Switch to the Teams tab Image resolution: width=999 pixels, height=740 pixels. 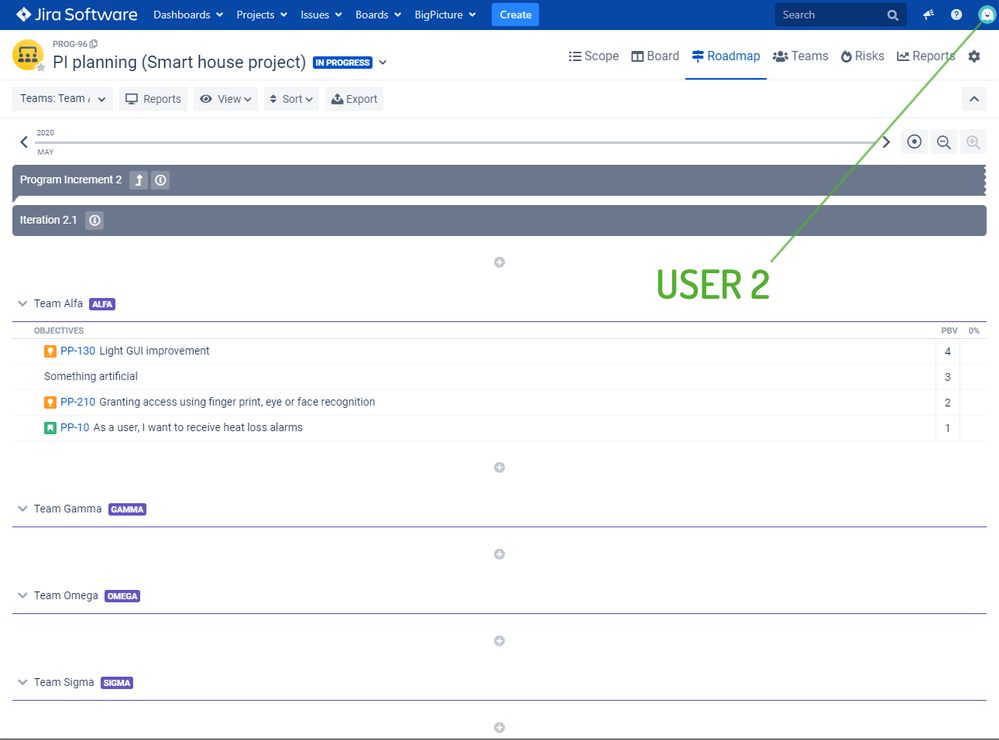point(800,56)
